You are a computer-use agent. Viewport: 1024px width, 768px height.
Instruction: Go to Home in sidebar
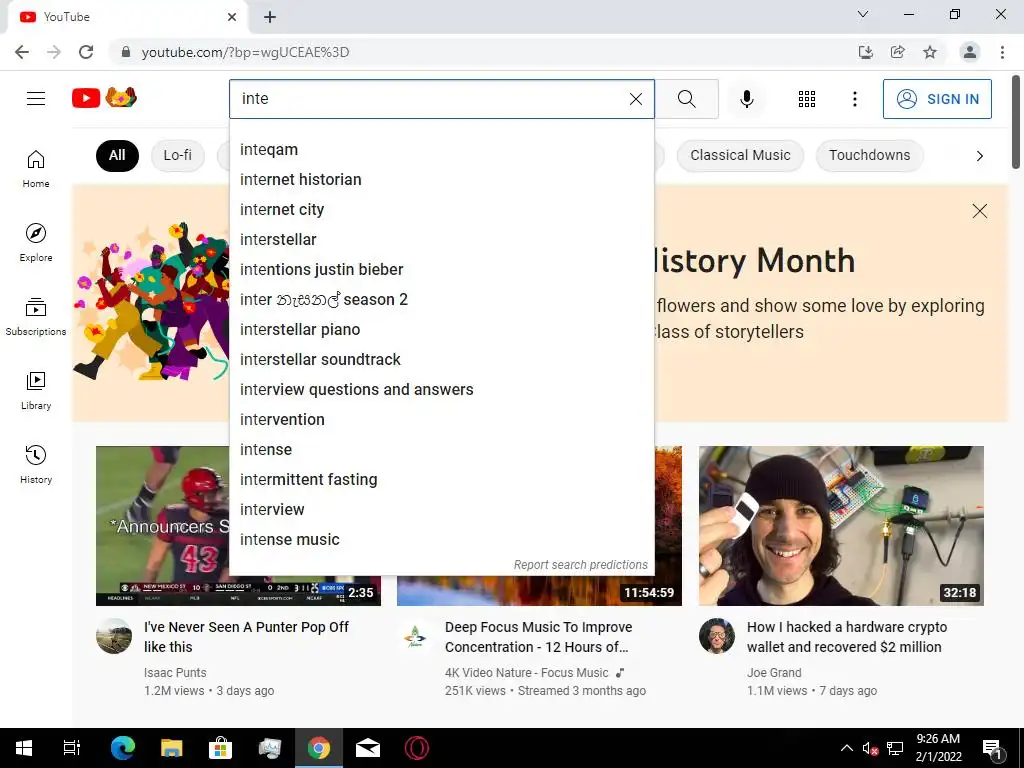[36, 168]
